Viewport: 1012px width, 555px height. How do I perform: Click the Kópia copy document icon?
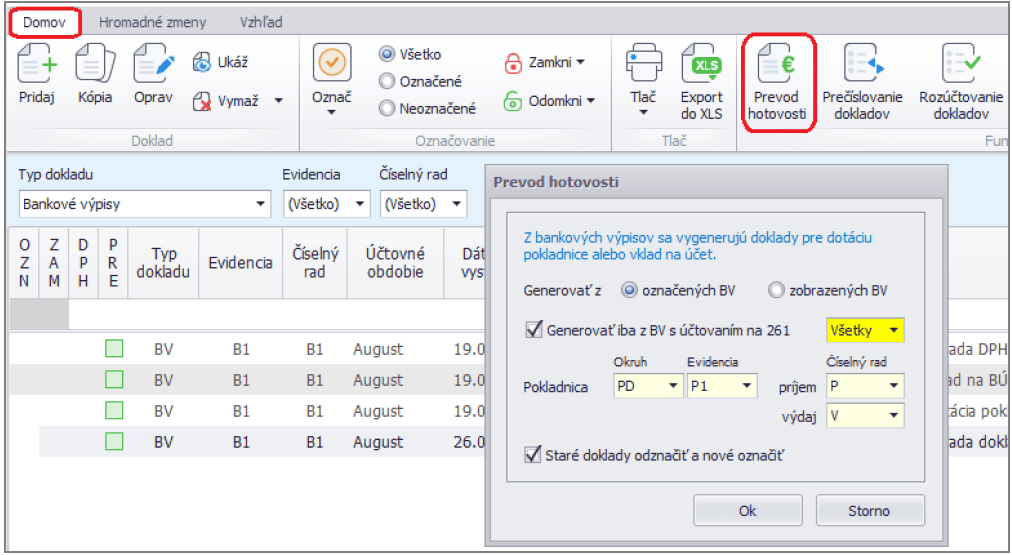(95, 67)
